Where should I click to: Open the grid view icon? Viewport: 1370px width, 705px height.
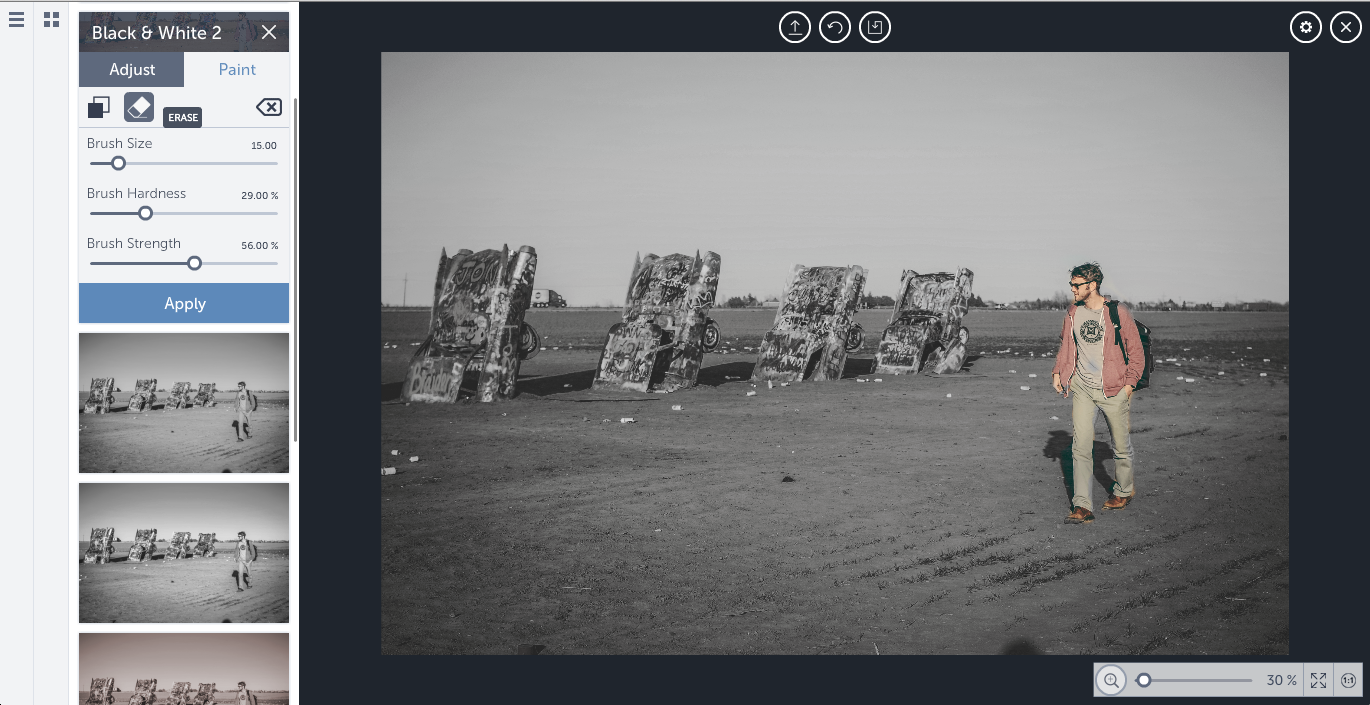(51, 20)
